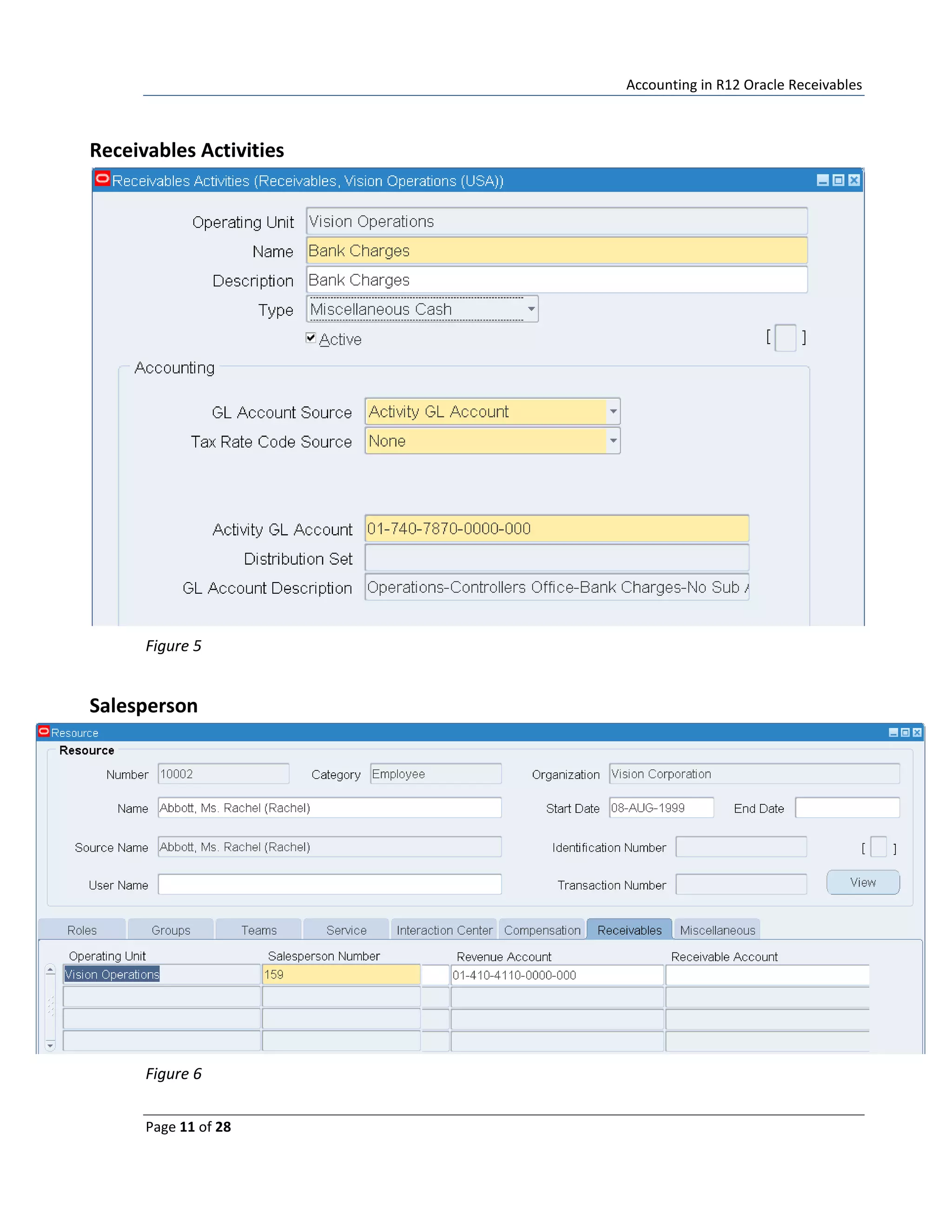Click the empty Distribution Set field
The width and height of the screenshot is (952, 1232).
(x=556, y=558)
